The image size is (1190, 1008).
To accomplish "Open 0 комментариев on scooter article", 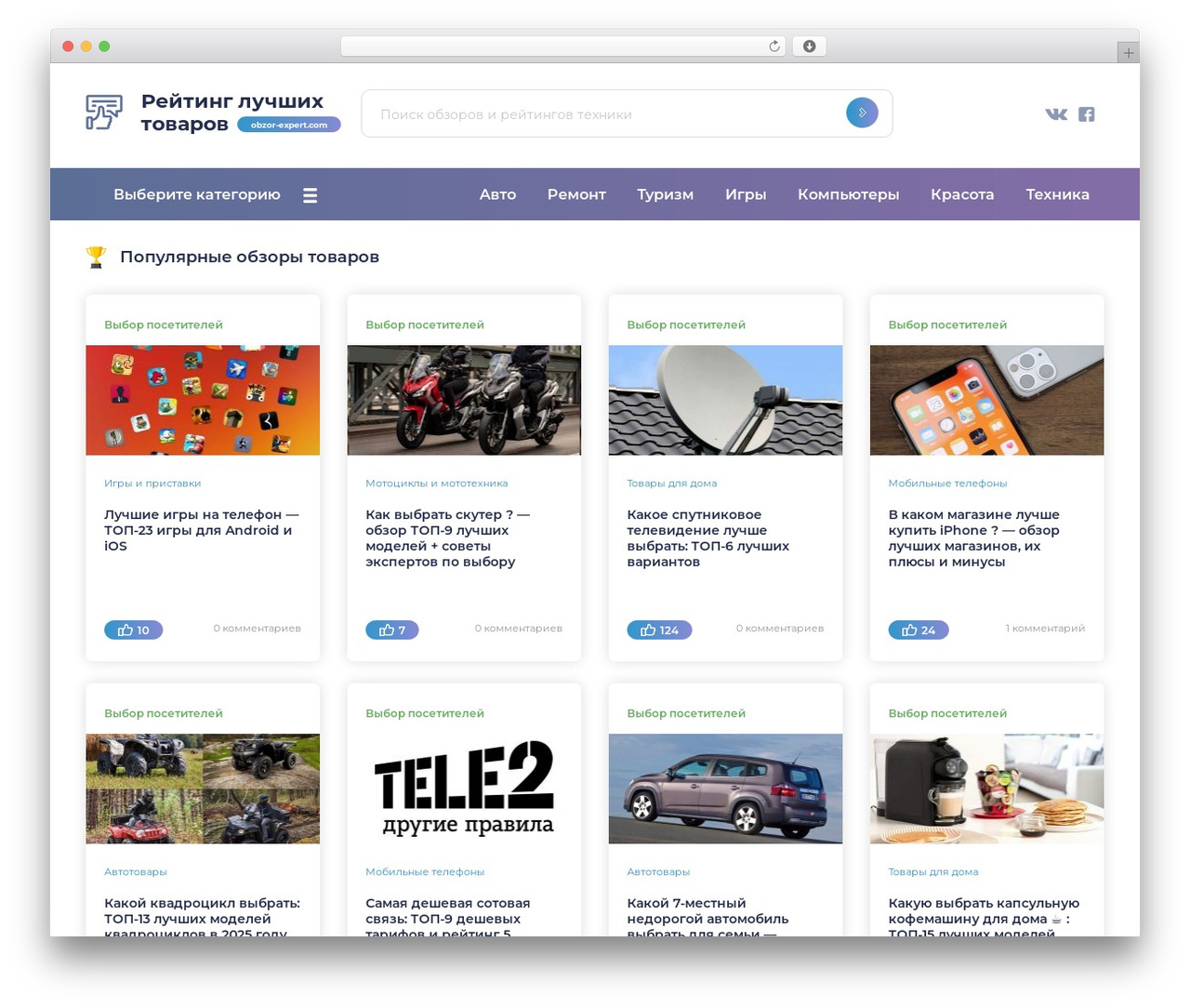I will click(519, 629).
